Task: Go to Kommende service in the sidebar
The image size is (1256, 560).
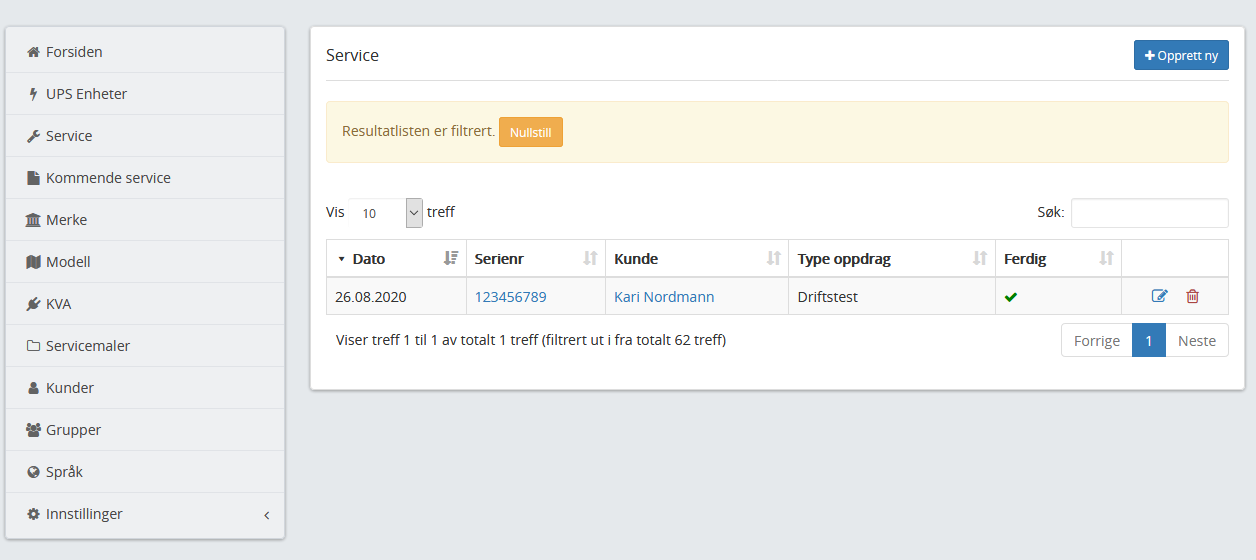Action: coord(108,178)
